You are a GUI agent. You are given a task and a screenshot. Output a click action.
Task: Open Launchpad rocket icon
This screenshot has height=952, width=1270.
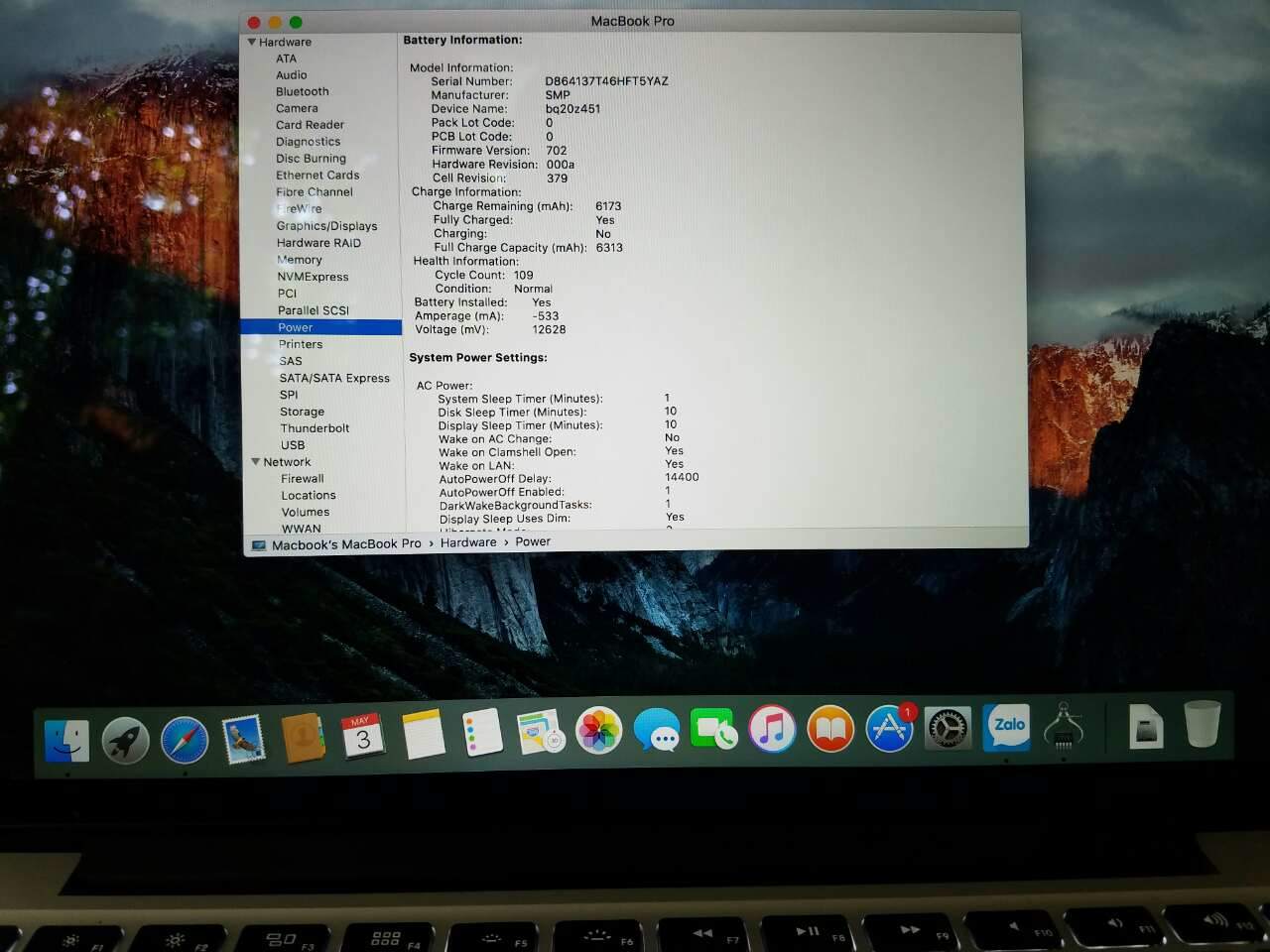[x=126, y=741]
